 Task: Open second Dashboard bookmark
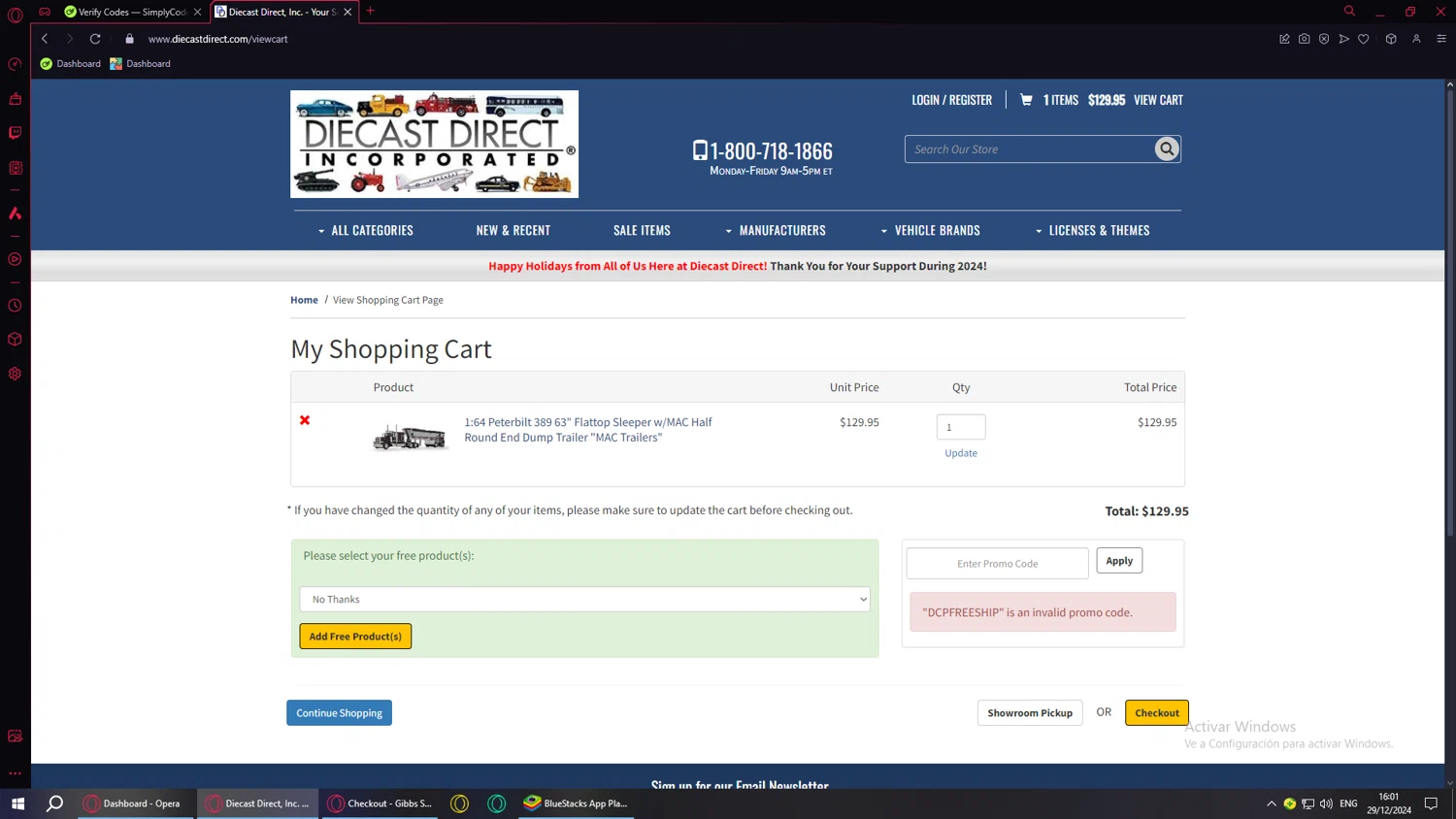pos(140,64)
